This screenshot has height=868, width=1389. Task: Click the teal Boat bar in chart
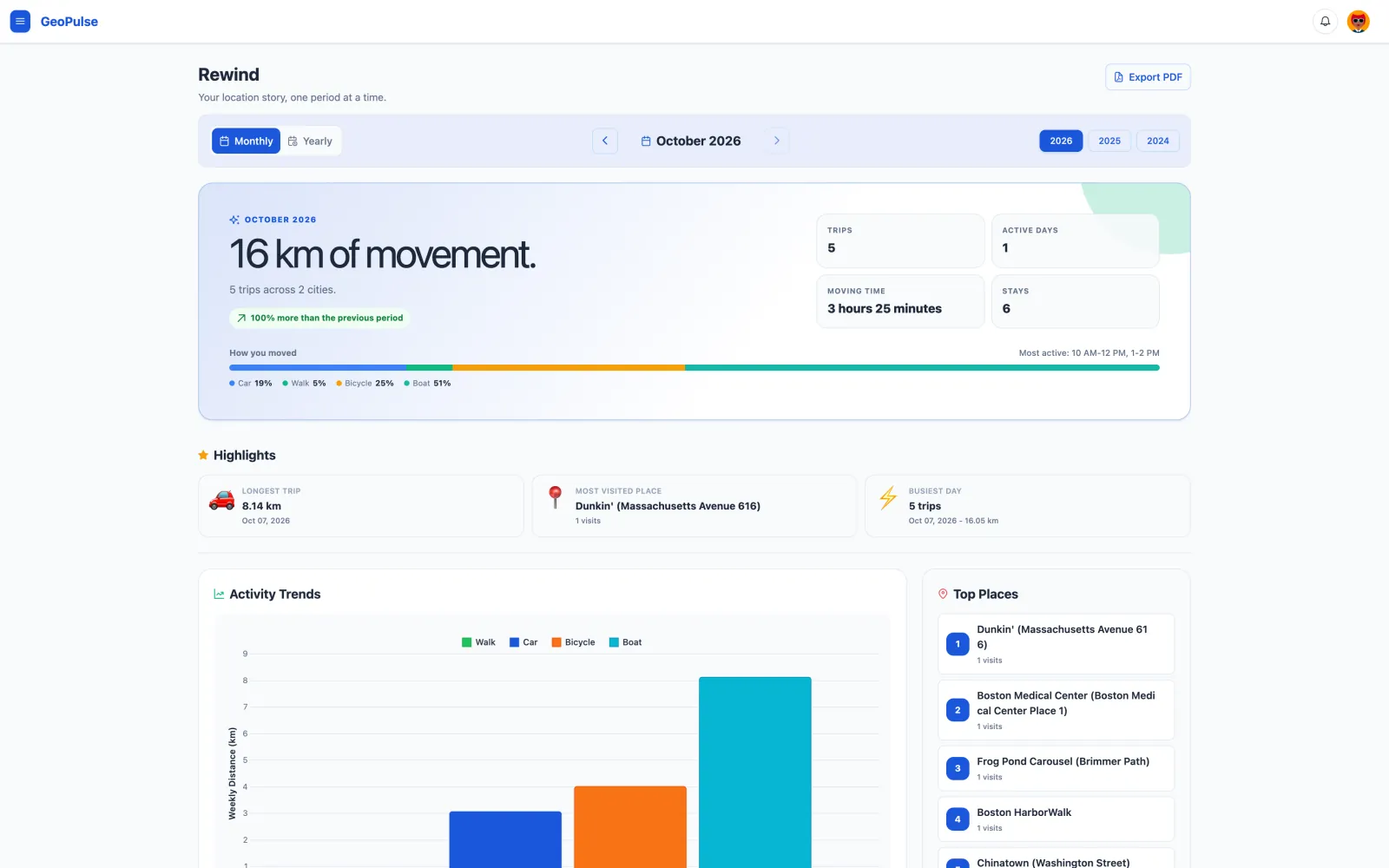[x=755, y=773]
